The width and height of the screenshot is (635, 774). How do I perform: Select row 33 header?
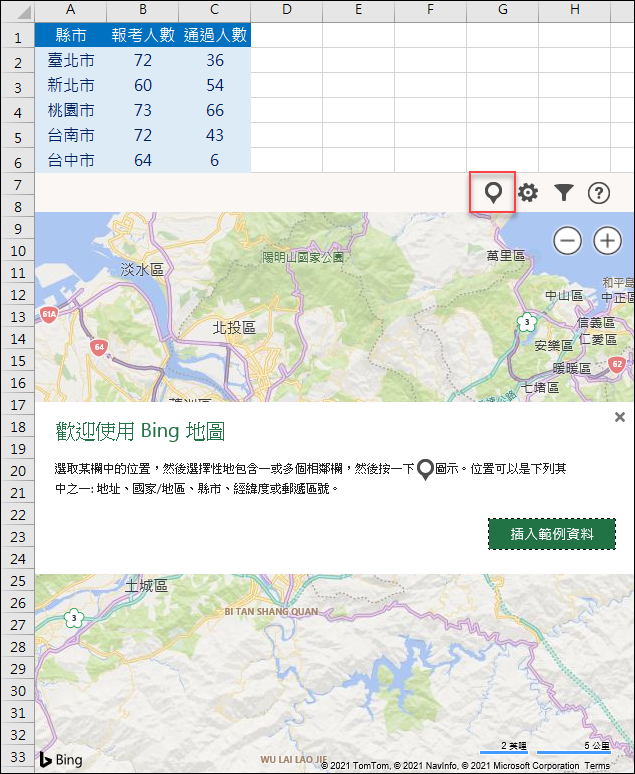(18, 757)
